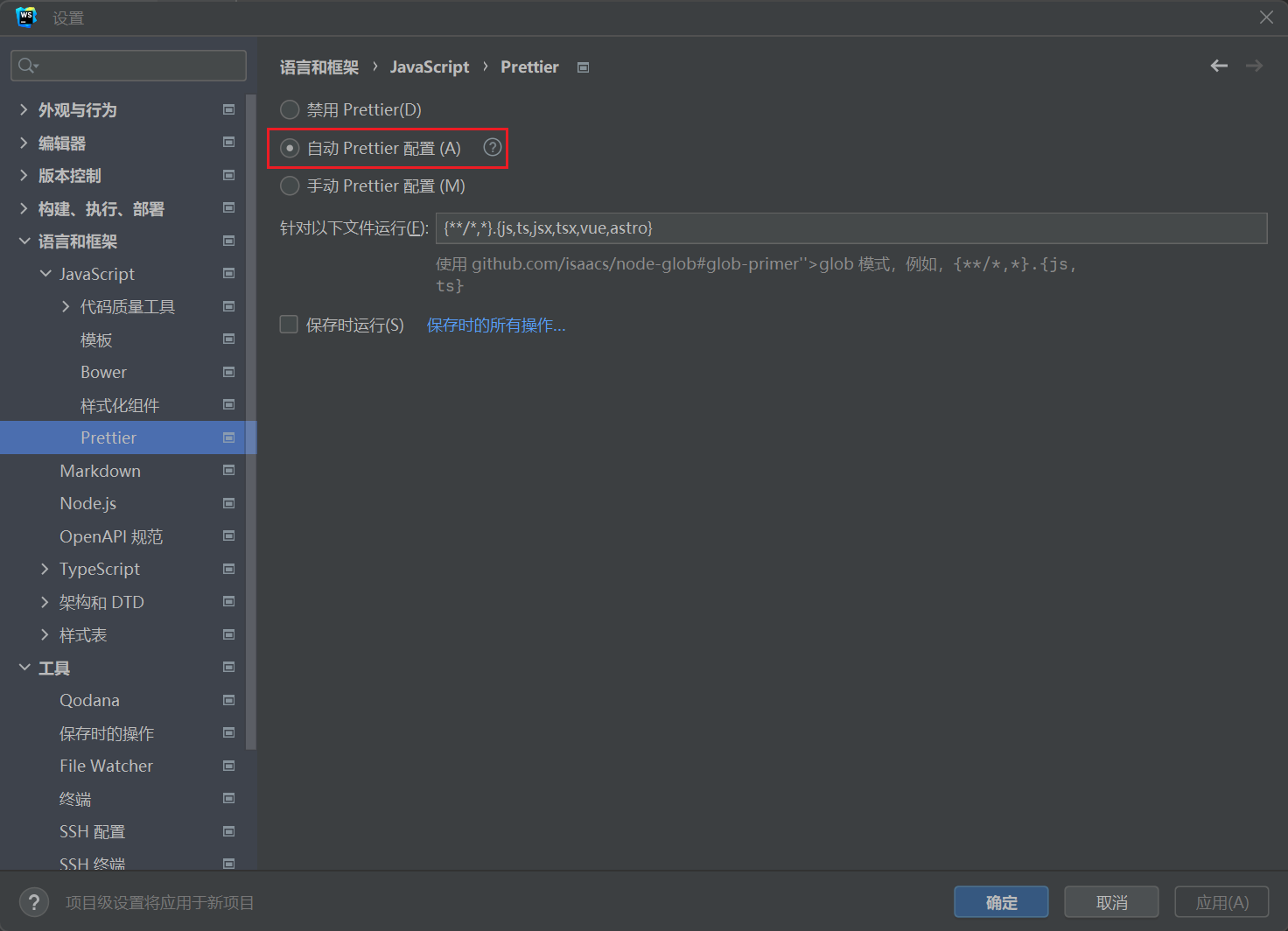Click the back navigation arrow
1288x931 pixels.
1219,66
